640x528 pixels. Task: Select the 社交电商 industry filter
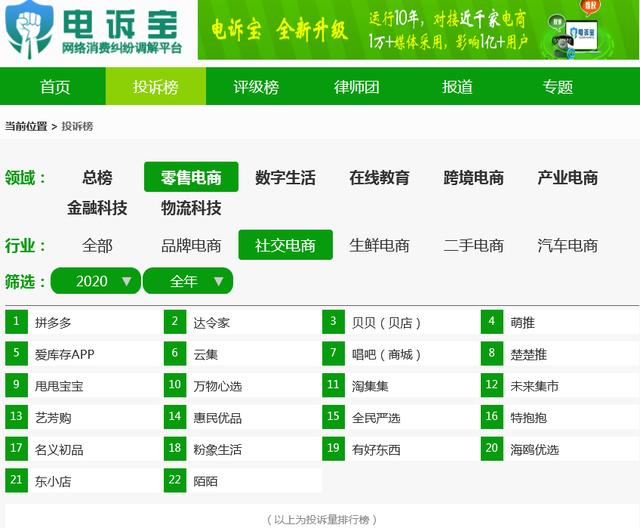point(285,245)
